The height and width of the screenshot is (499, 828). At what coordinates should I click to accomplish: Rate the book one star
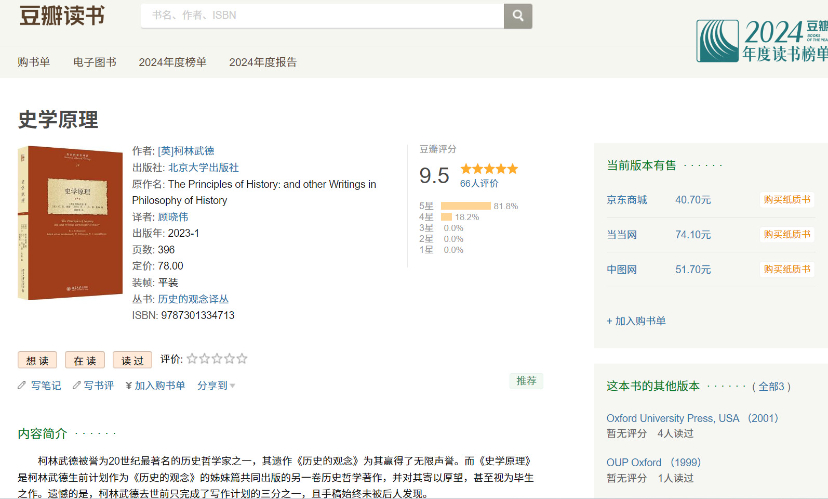coord(192,359)
